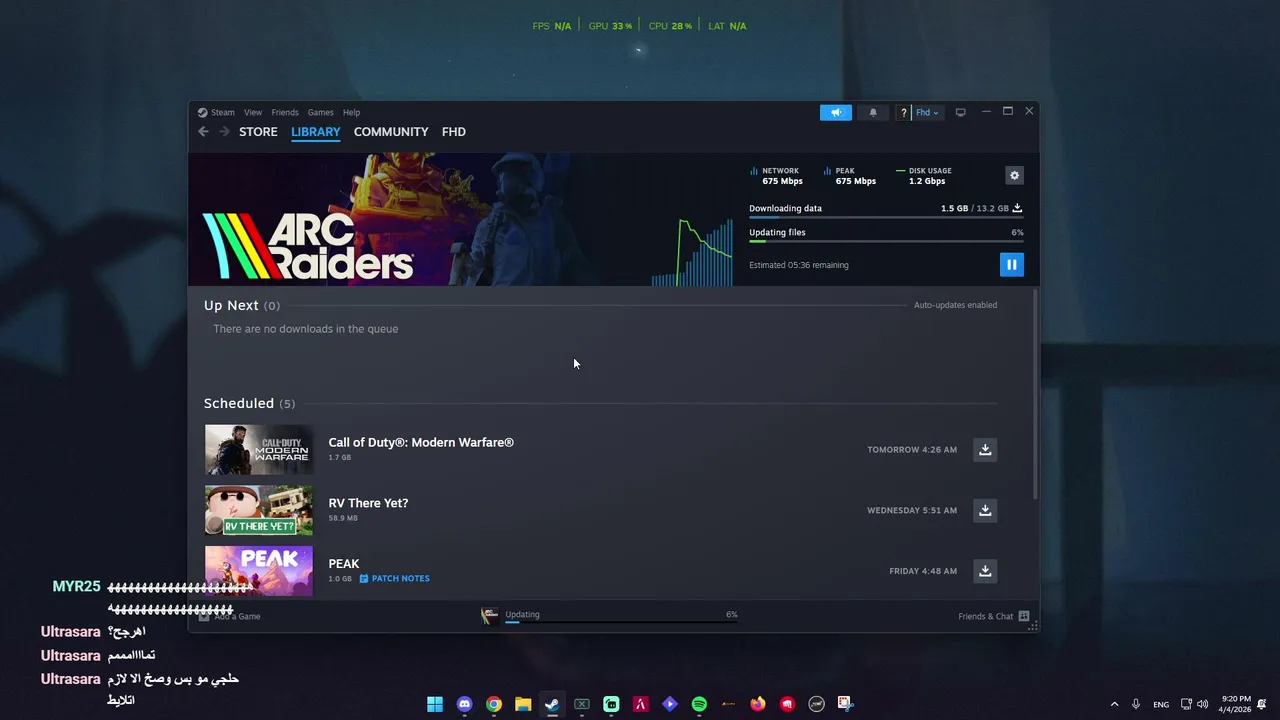Open the Steam notifications bell
The height and width of the screenshot is (720, 1280).
873,112
